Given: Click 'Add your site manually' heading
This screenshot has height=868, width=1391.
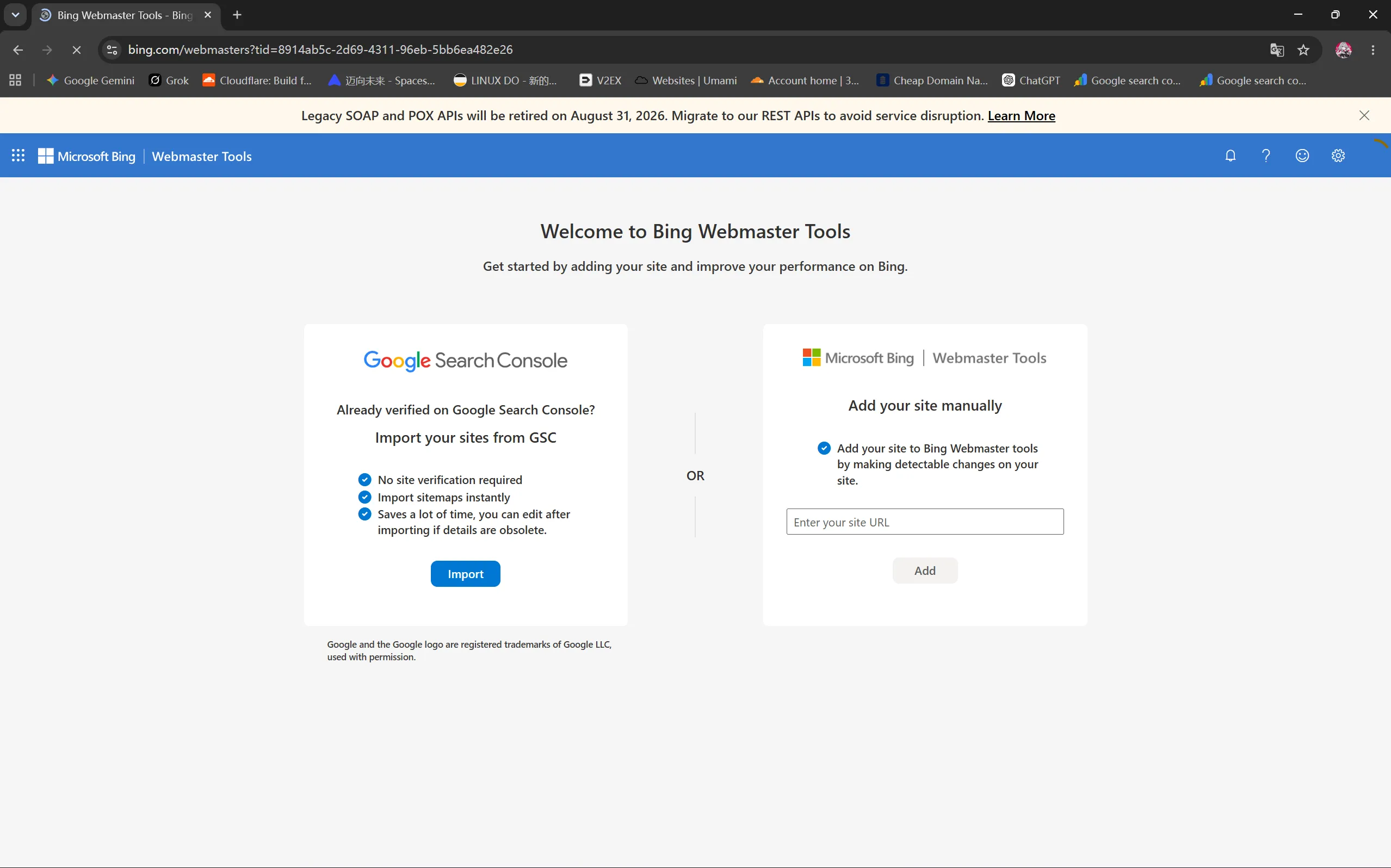Looking at the screenshot, I should [x=925, y=405].
